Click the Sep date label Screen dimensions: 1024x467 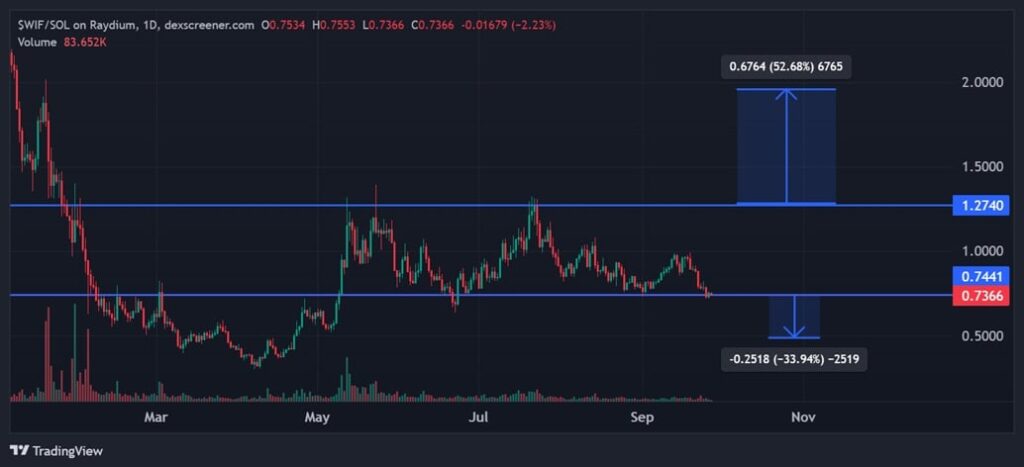[642, 417]
